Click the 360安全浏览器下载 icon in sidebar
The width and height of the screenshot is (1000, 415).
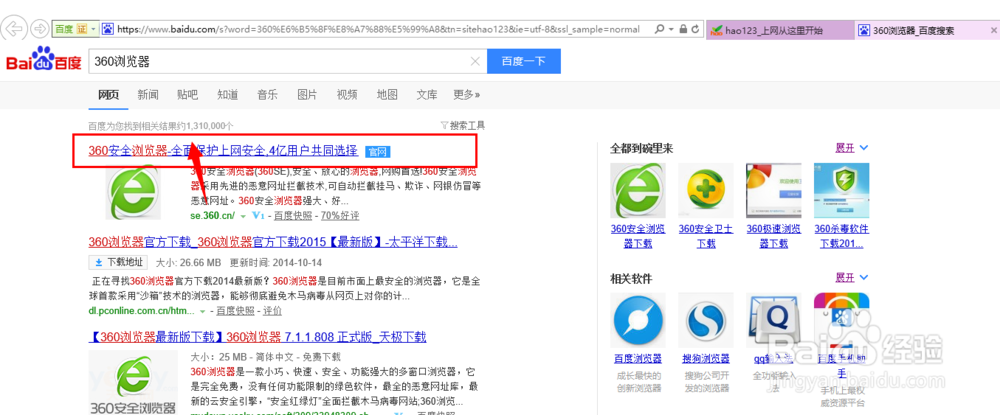[x=638, y=191]
